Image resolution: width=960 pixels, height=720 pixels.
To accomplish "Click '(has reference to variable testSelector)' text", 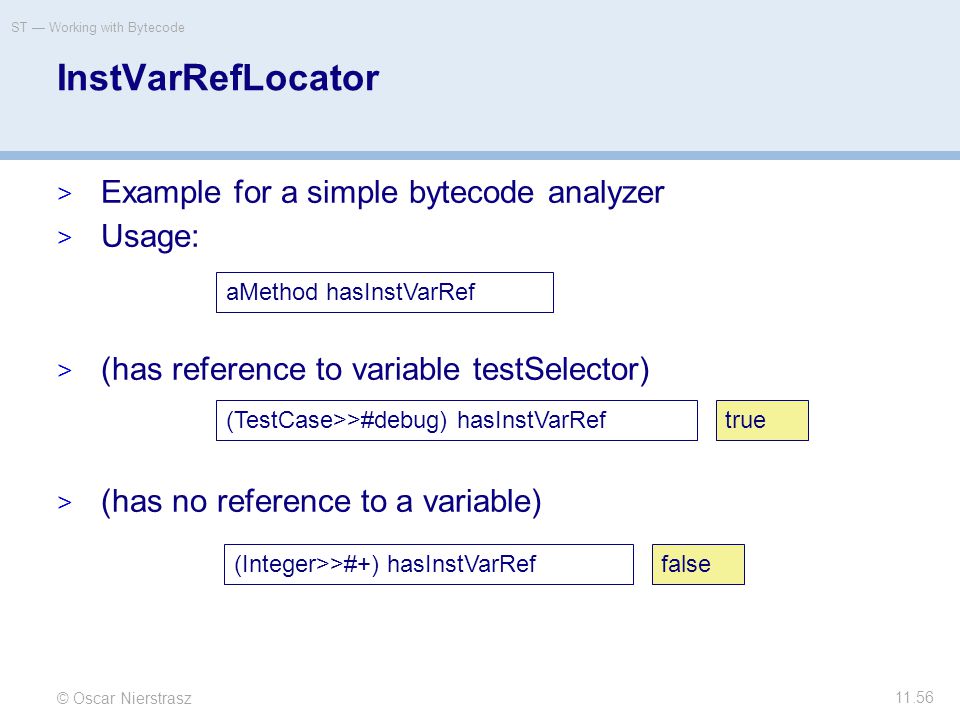I will (x=375, y=370).
